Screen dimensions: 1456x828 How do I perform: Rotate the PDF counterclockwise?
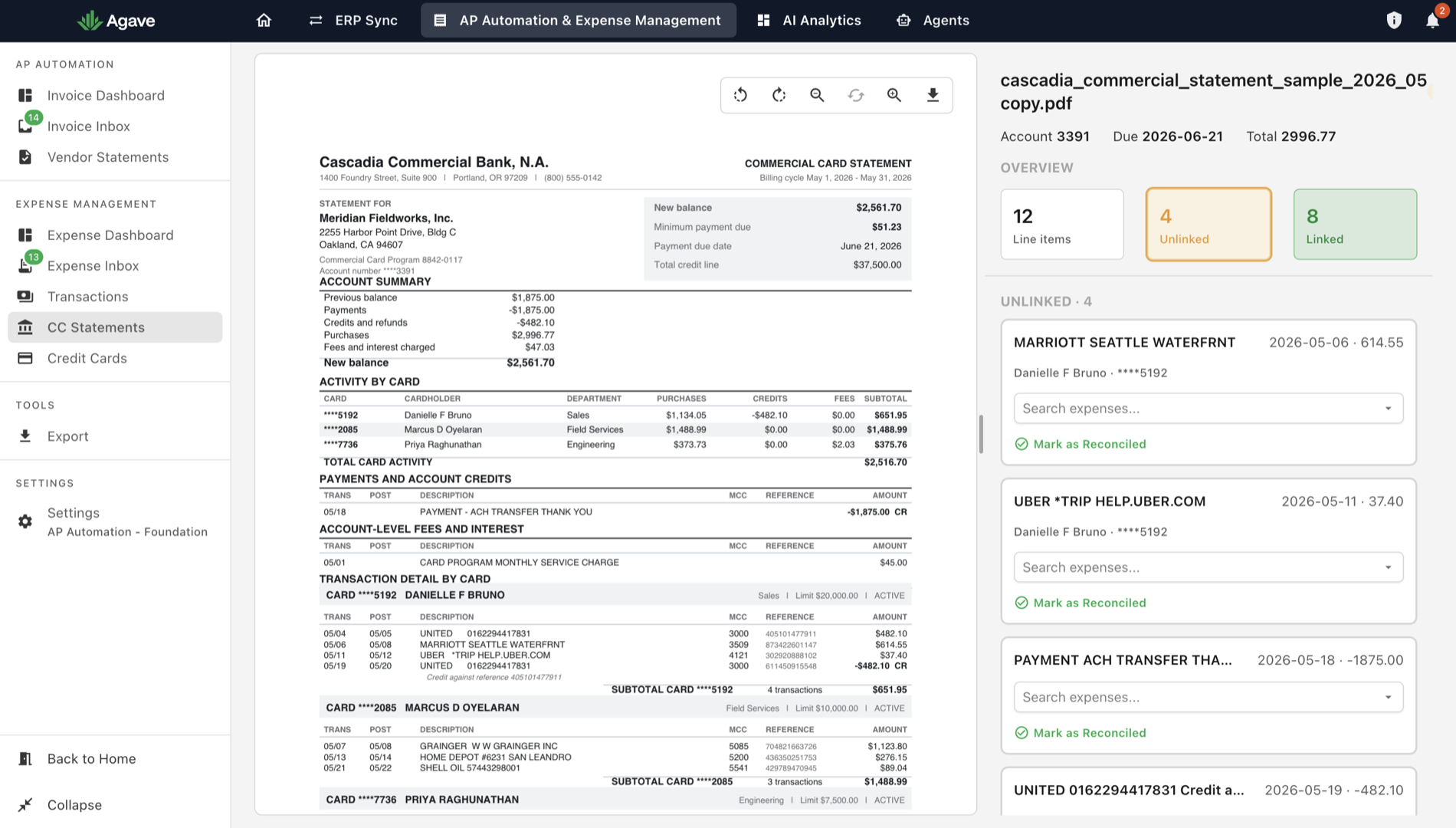[x=740, y=95]
